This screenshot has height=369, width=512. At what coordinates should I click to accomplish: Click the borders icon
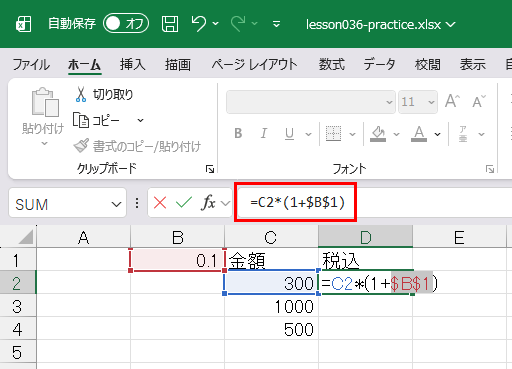tap(333, 134)
